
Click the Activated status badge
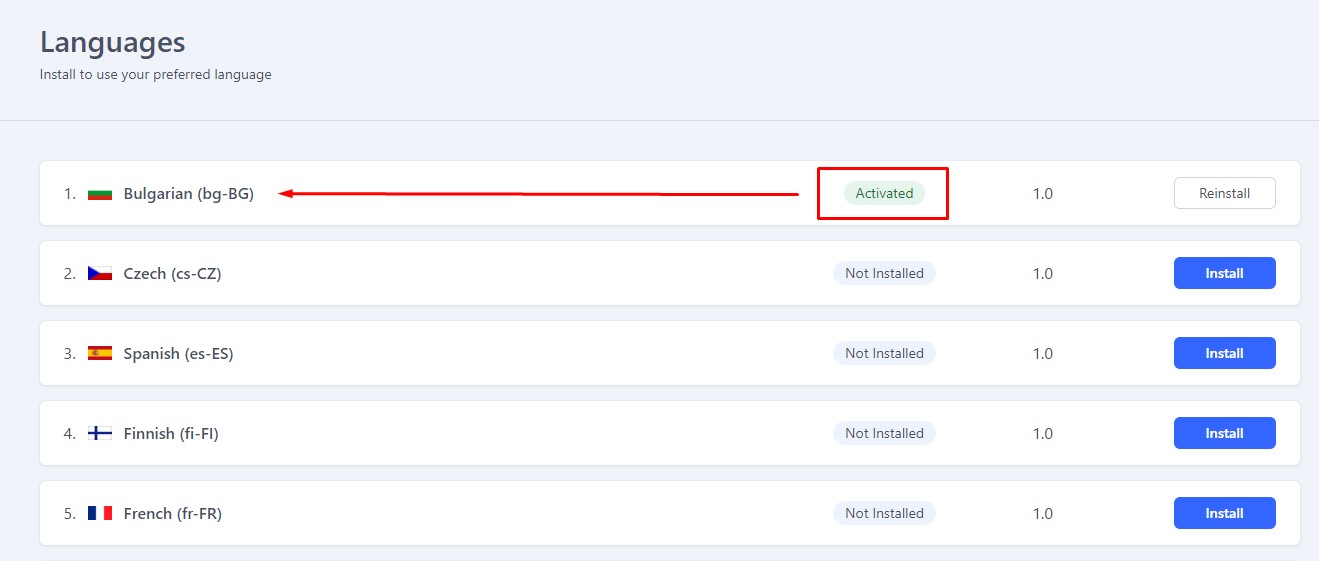[884, 193]
